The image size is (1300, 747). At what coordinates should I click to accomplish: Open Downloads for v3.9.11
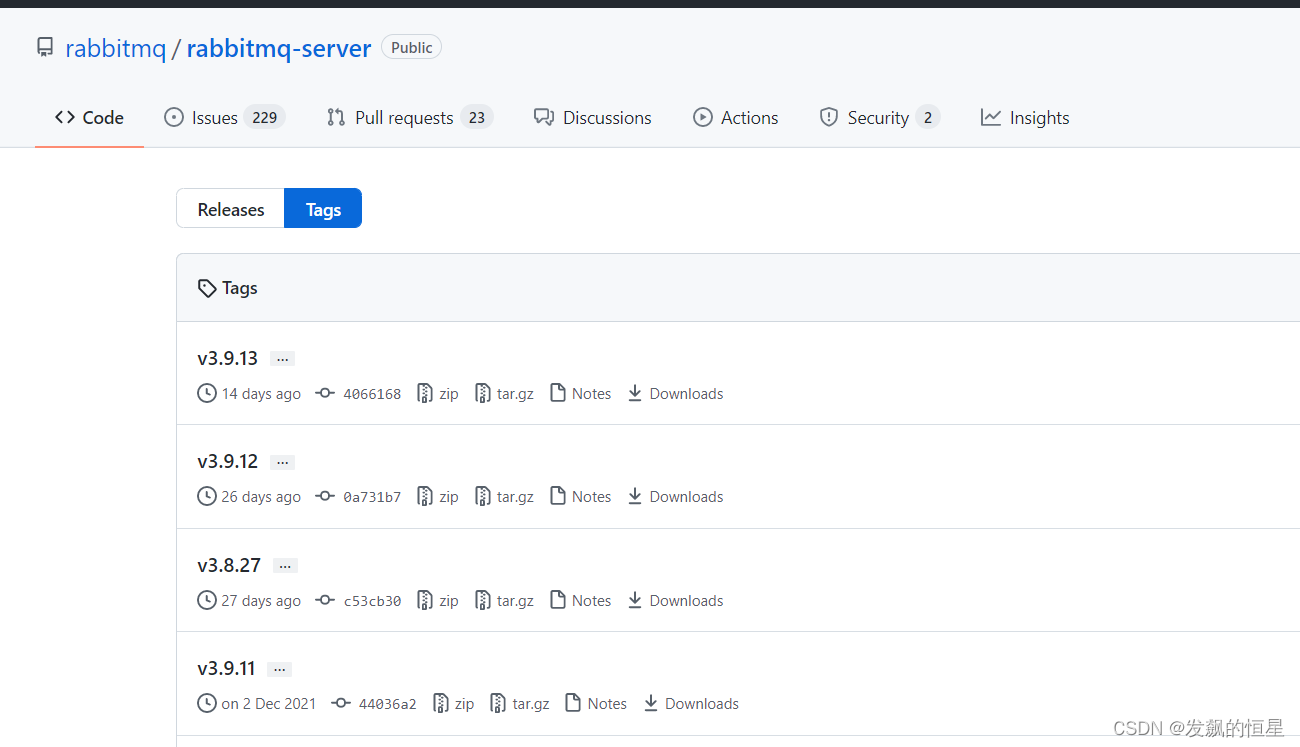(x=690, y=703)
